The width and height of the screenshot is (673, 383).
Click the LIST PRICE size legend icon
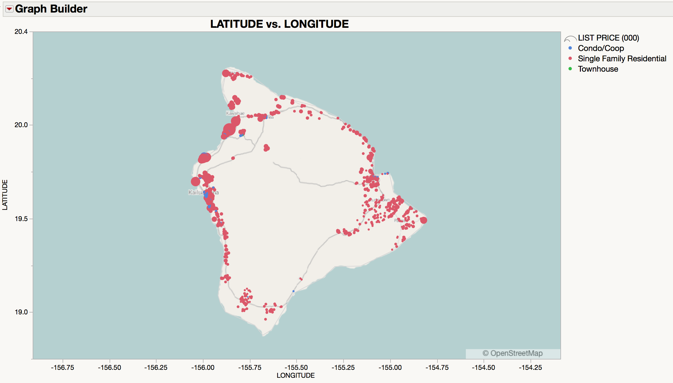coord(570,39)
